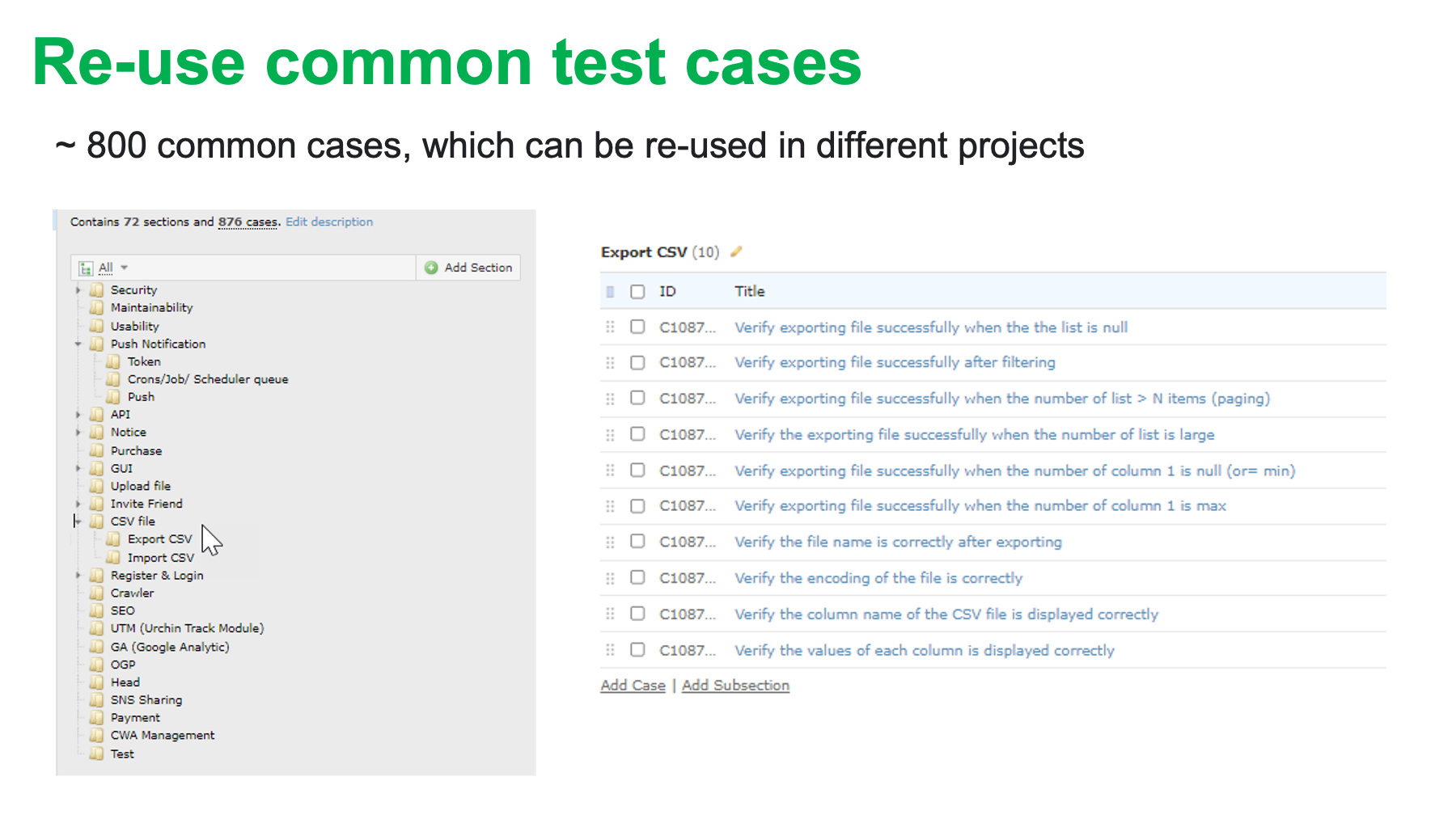Check the box for 'after filtering' case

[x=637, y=362]
